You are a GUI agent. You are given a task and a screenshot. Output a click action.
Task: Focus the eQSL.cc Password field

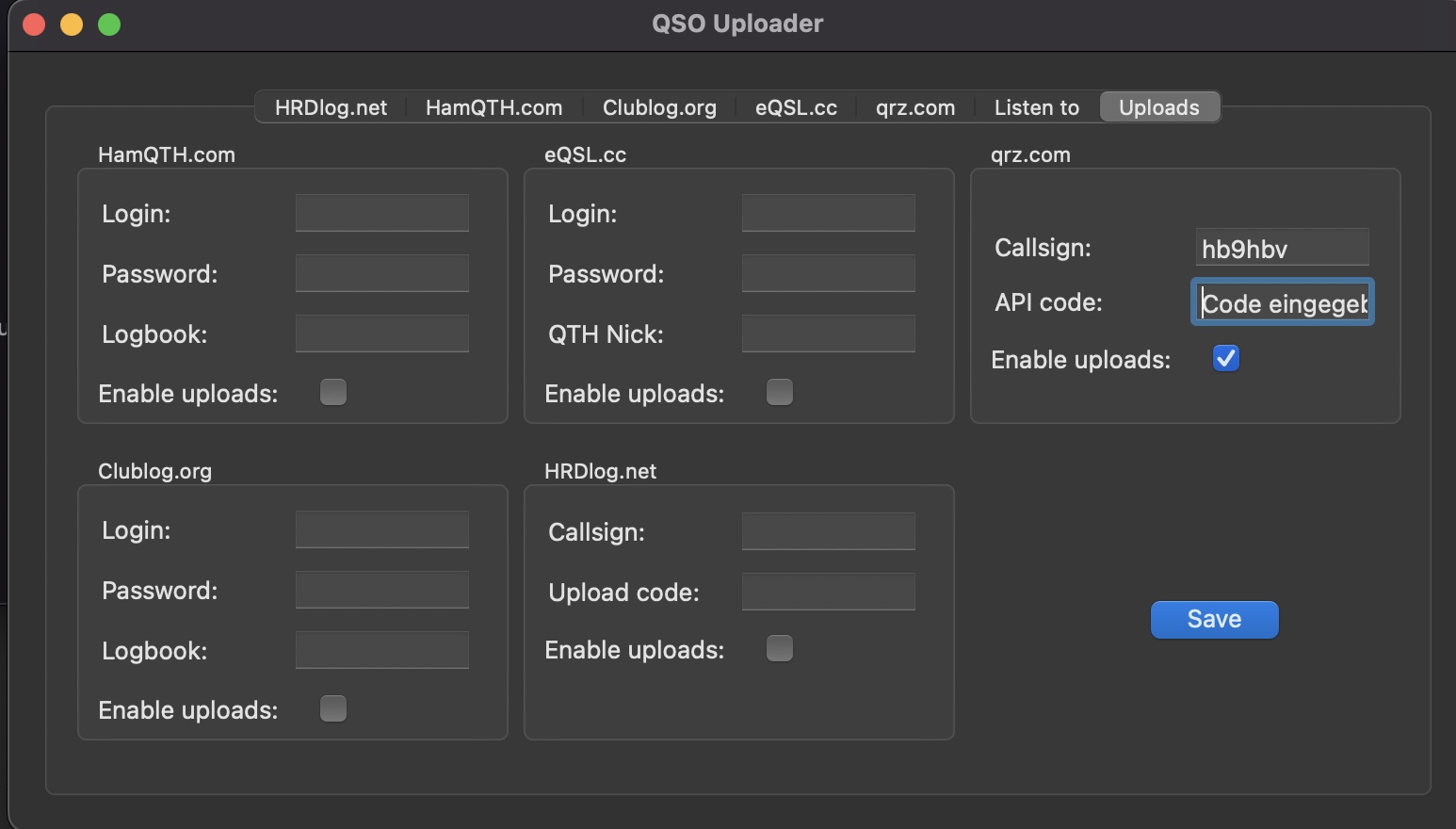(828, 273)
